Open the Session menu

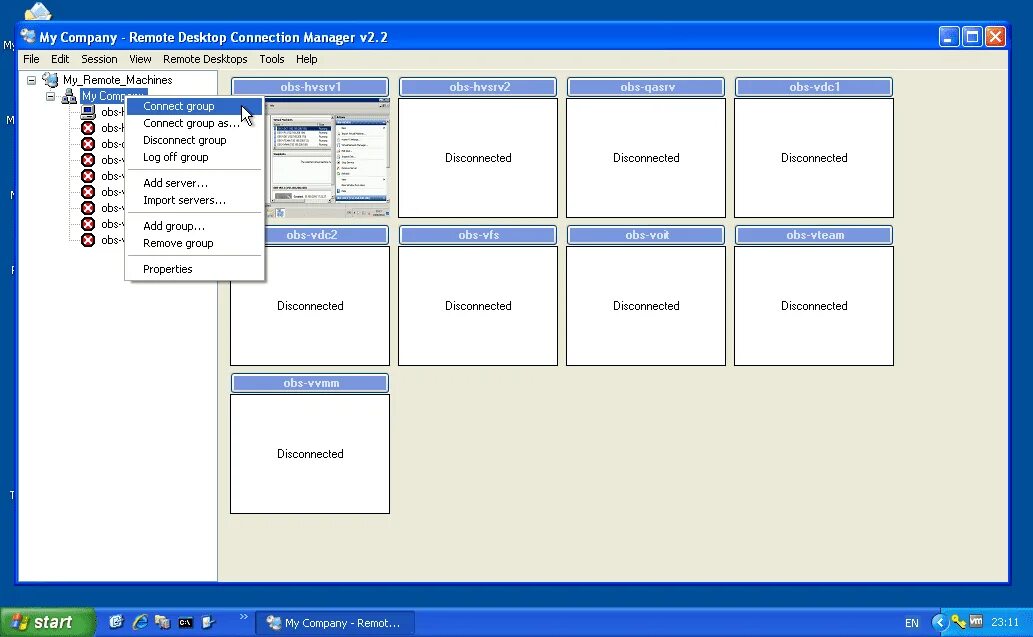(99, 59)
